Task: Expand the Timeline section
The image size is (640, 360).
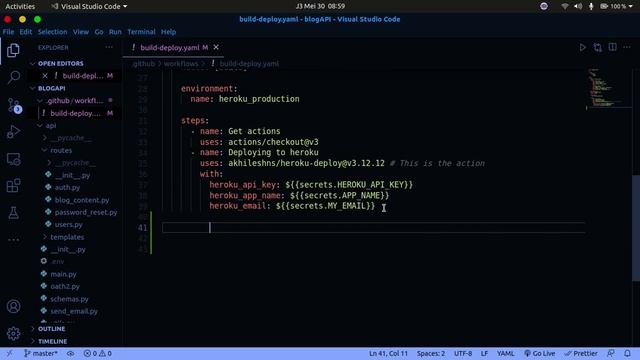Action: (x=52, y=341)
